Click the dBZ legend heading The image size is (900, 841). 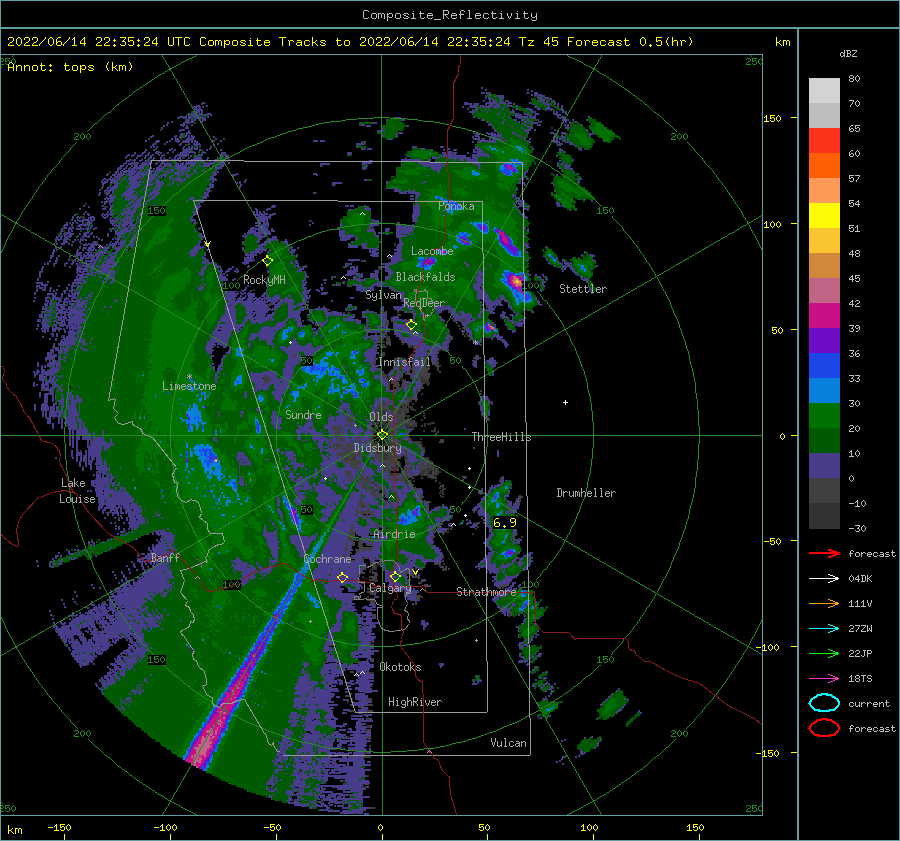pos(848,53)
